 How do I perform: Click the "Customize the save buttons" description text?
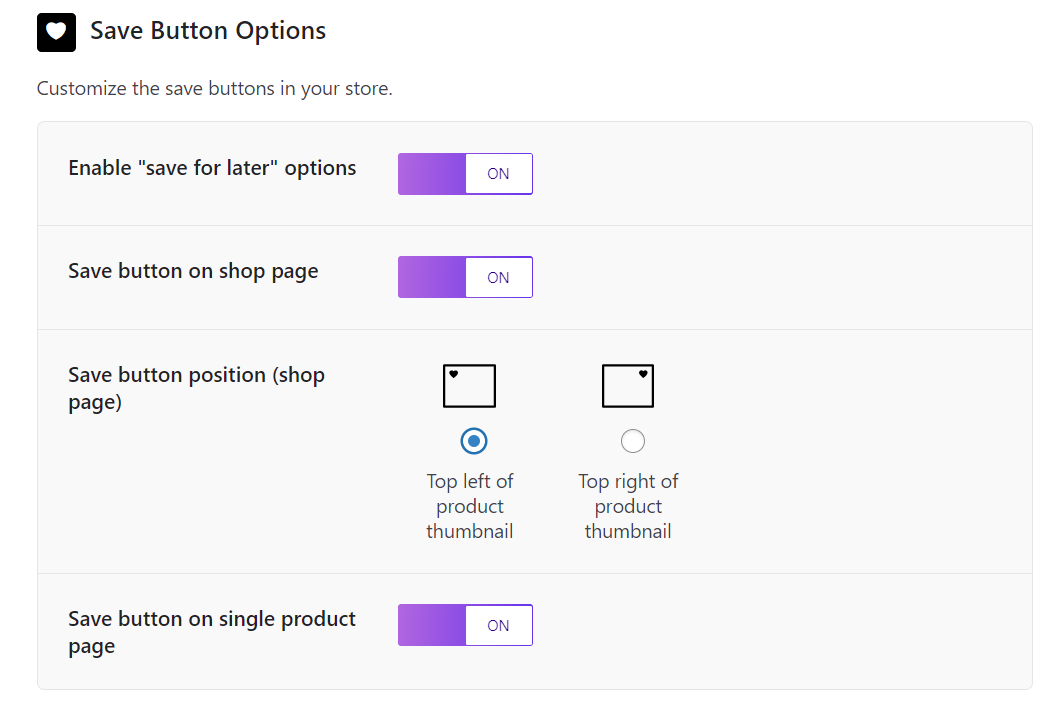214,88
